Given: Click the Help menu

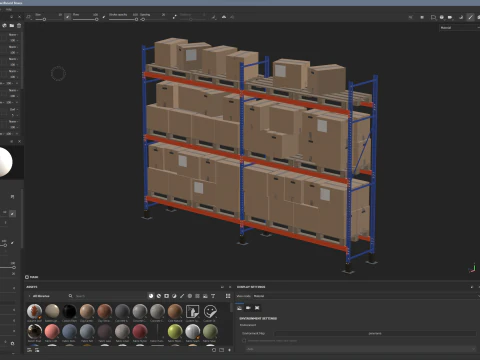Looking at the screenshot, I should [9, 9].
